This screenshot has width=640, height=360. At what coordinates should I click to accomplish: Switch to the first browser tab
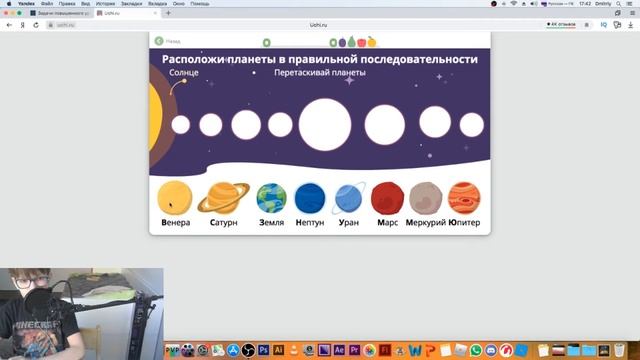click(x=59, y=13)
